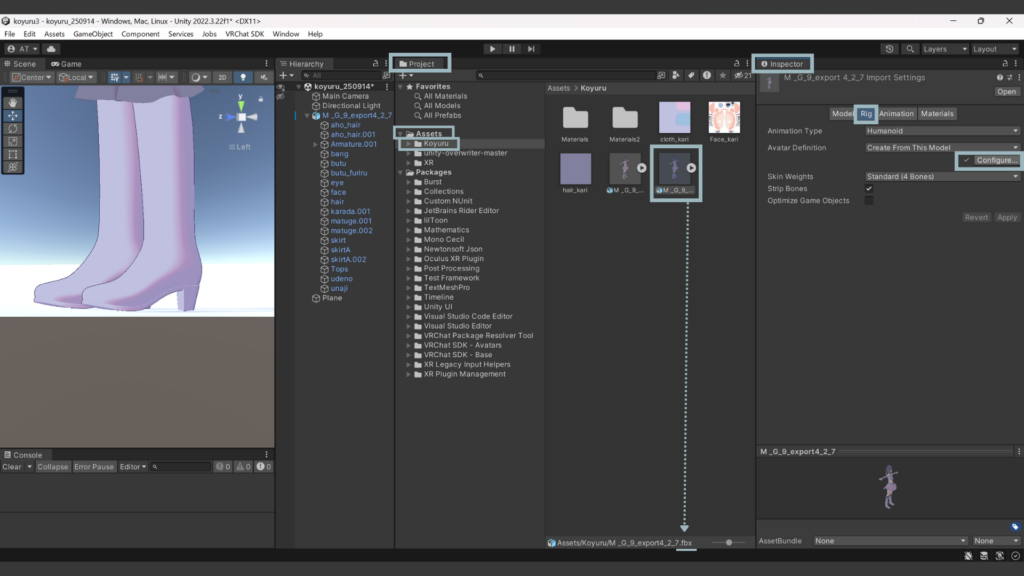This screenshot has height=576, width=1024.
Task: Enable Optimize Game Objects checkbox
Action: tap(868, 201)
